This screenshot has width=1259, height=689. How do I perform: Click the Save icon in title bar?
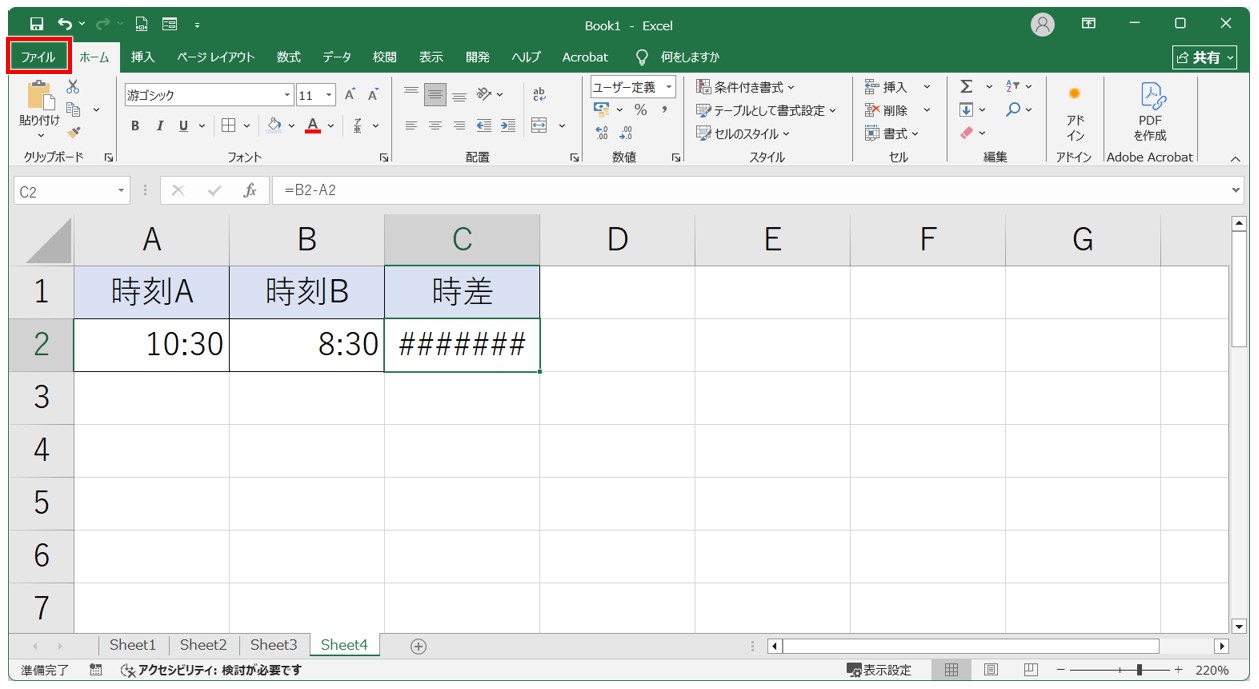pyautogui.click(x=36, y=24)
